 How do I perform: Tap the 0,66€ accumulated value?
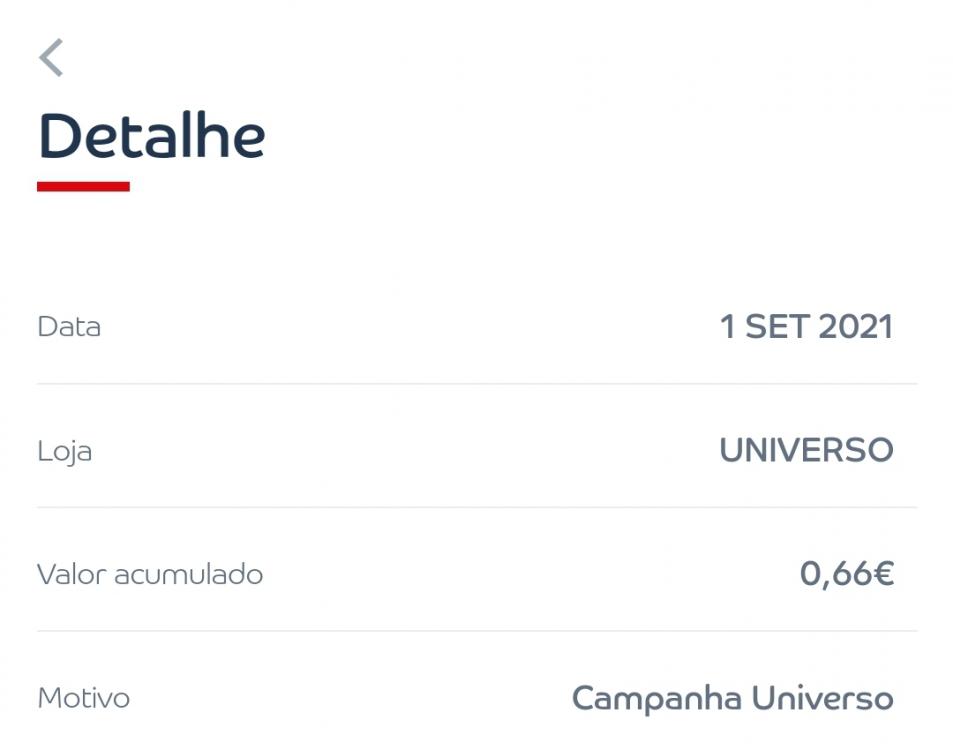(x=850, y=573)
